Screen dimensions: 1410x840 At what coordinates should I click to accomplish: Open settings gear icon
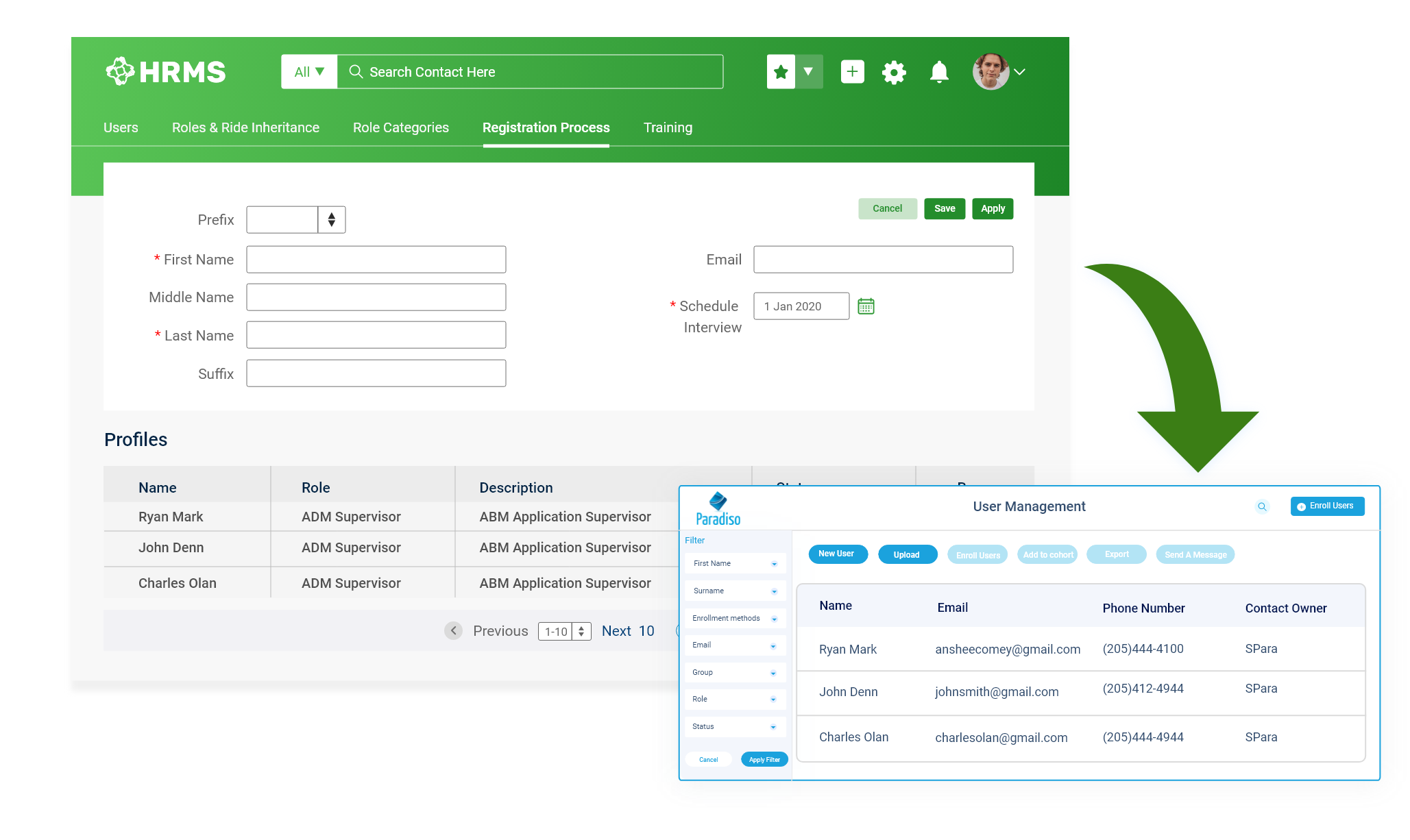894,72
